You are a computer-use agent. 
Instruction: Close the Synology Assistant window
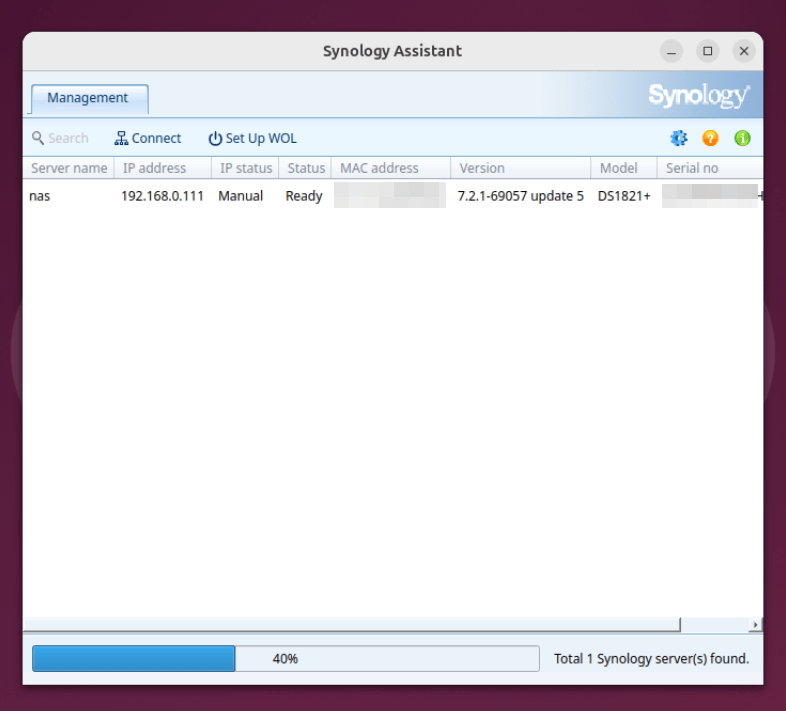744,51
